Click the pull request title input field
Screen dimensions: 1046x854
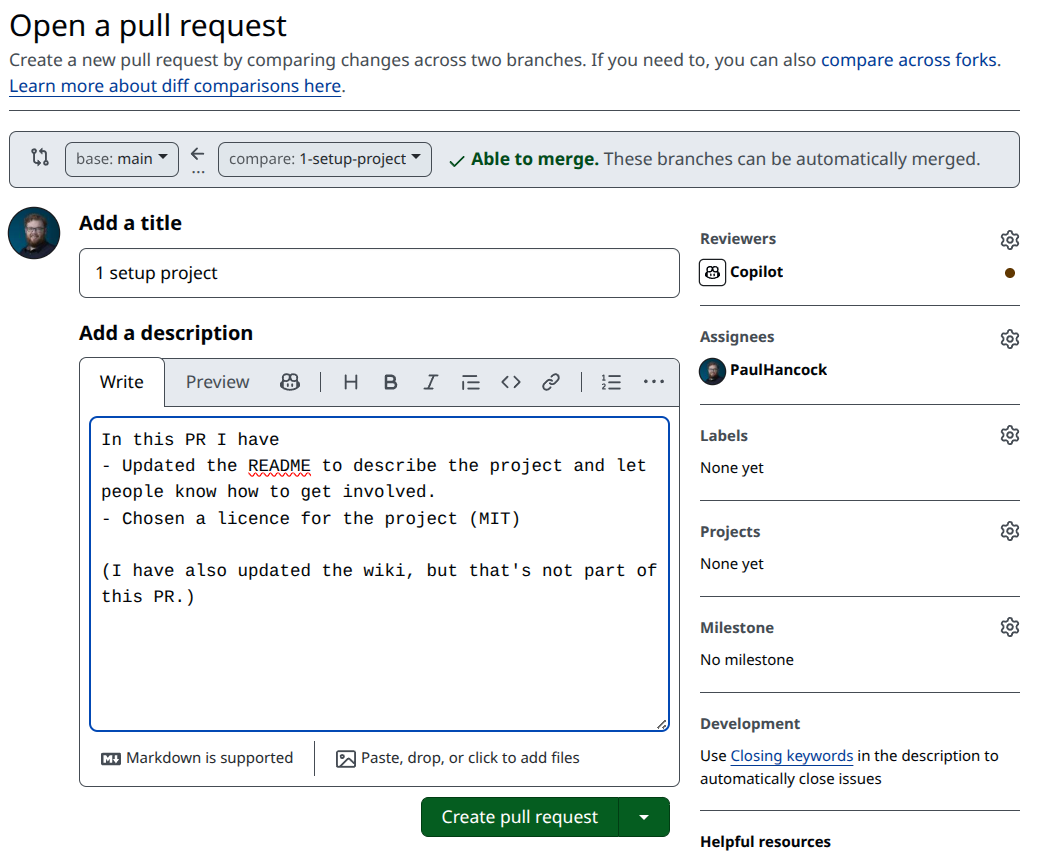(x=379, y=273)
